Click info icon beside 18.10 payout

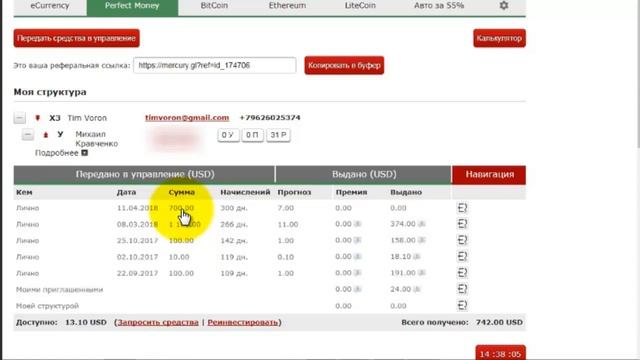point(417,256)
